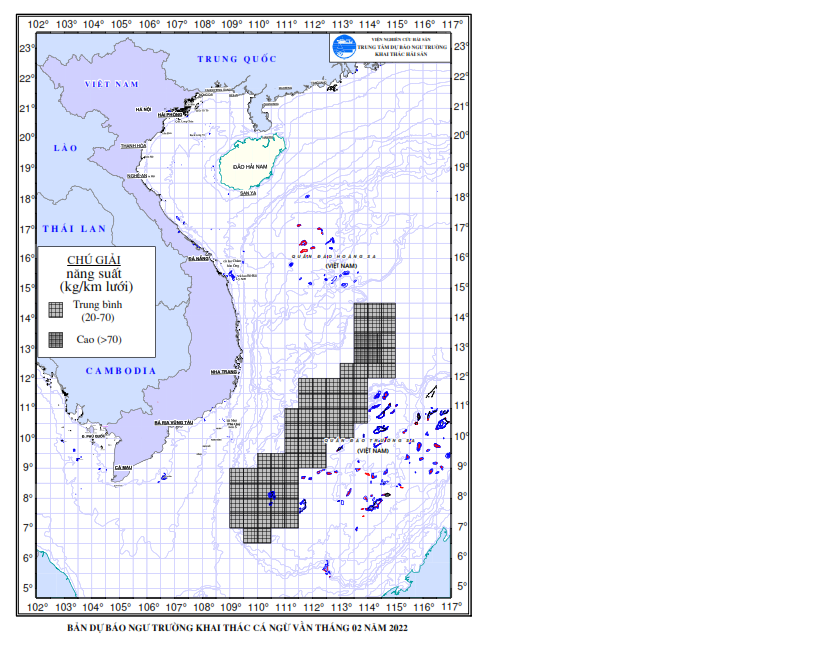Click the Thanh Hóa label
This screenshot has width=819, height=655.
(133, 146)
